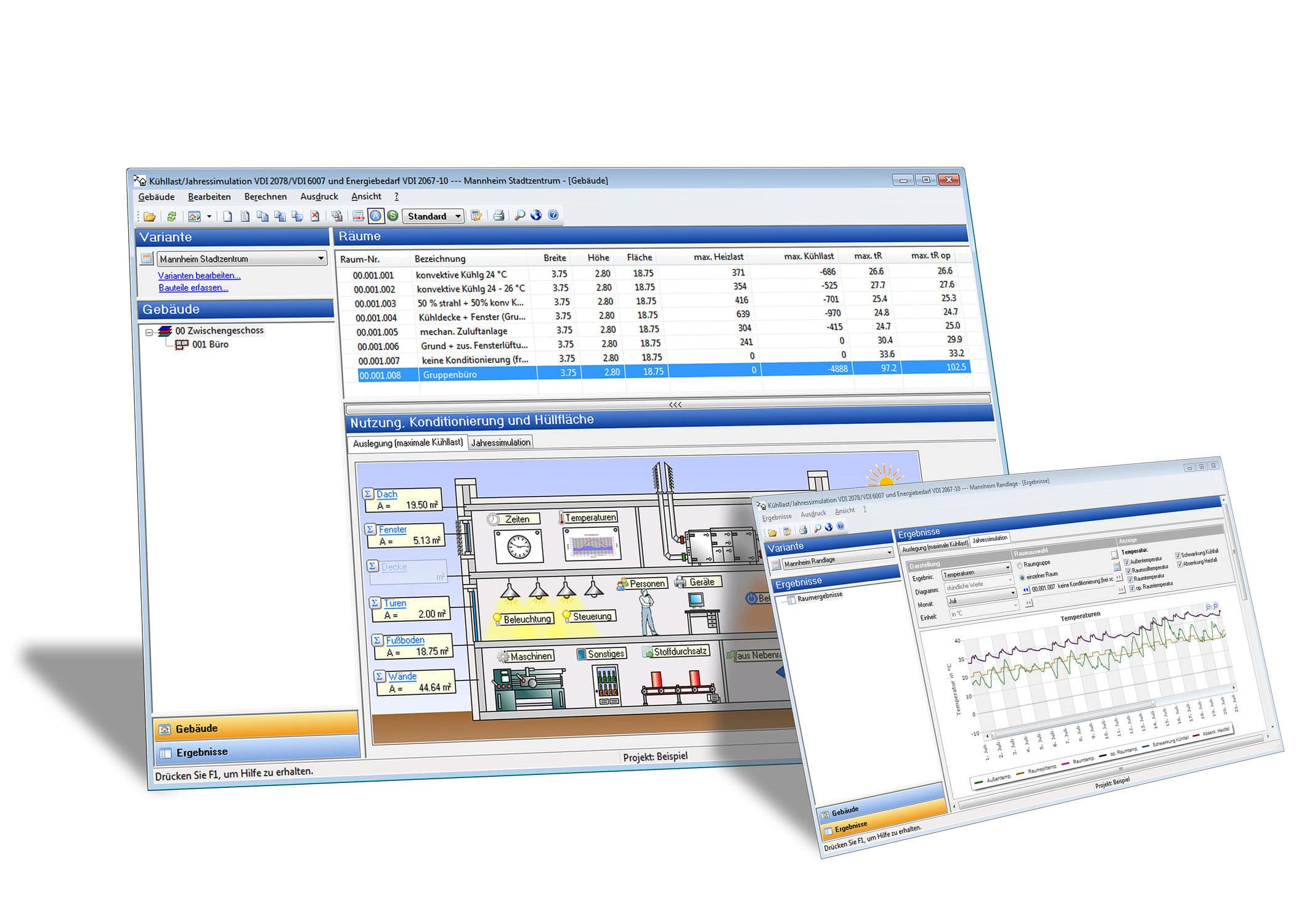Delete the selected room with the red X icon
Screen dimensions: 1310x924
[314, 217]
